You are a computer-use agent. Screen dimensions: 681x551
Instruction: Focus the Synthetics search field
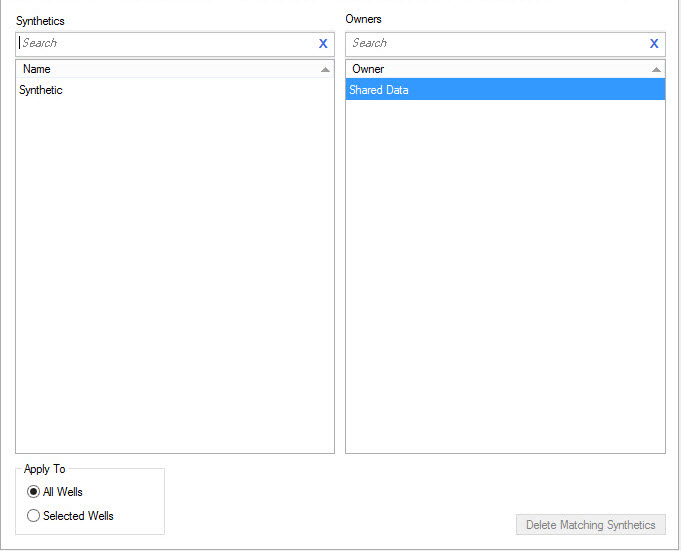pos(165,44)
